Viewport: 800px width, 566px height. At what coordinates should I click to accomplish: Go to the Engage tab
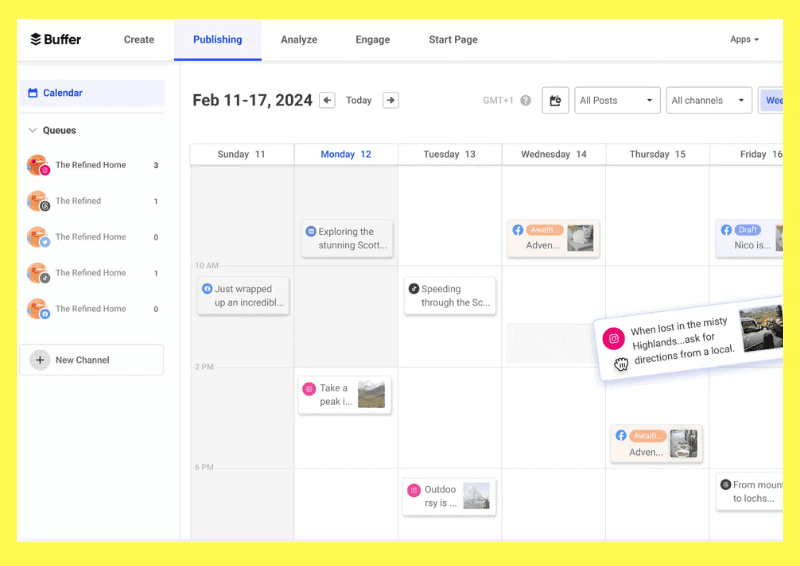point(372,39)
